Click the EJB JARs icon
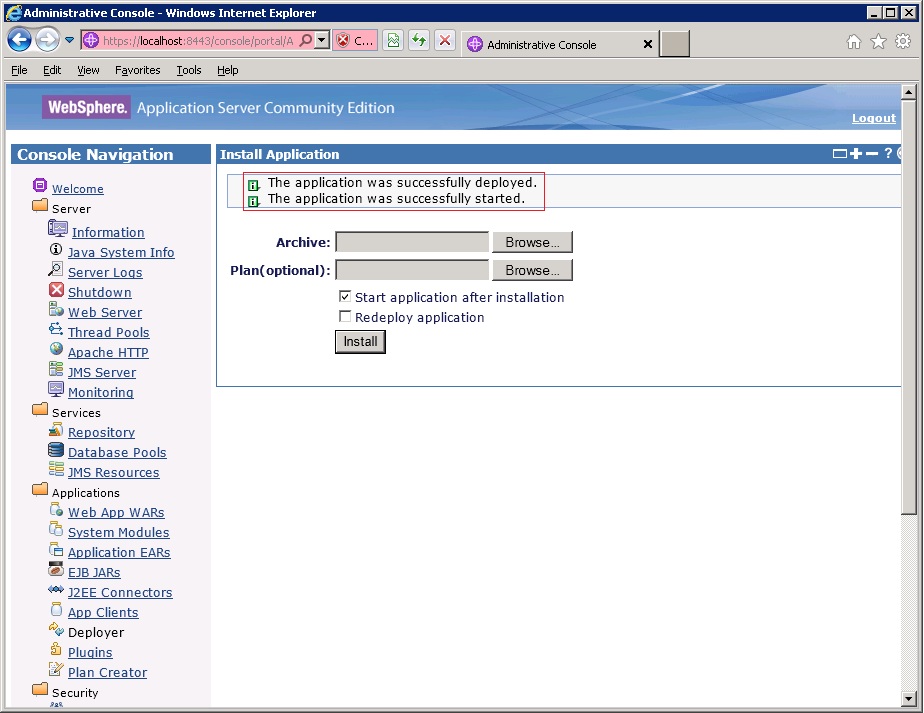Screen dimensions: 924x713 click(56, 570)
